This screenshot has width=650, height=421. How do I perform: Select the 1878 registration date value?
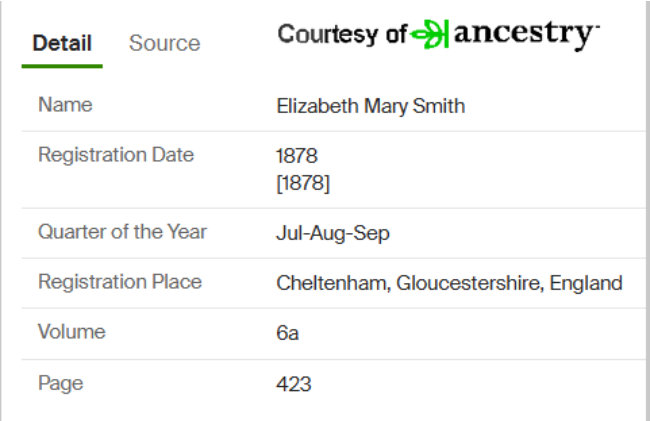tap(297, 156)
